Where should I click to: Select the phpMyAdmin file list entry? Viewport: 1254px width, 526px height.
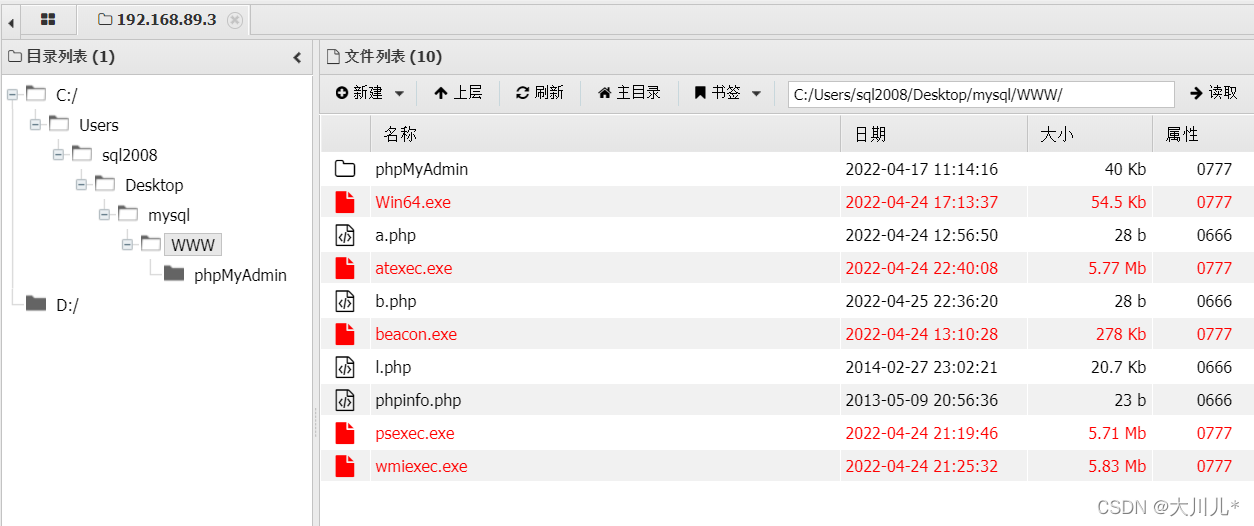[x=422, y=169]
